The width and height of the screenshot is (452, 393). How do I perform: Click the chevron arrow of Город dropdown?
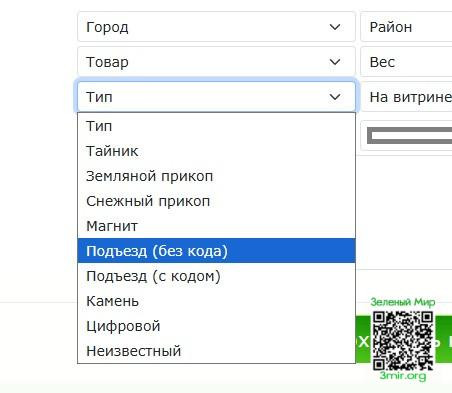pyautogui.click(x=335, y=27)
